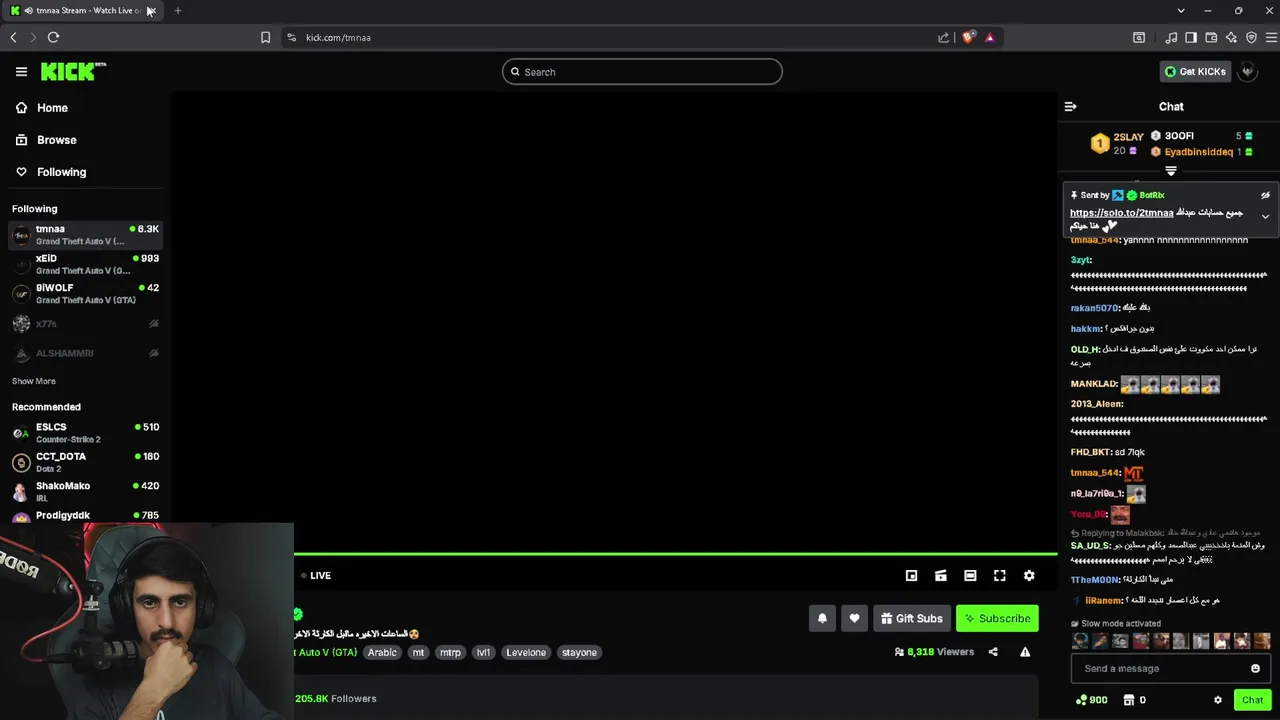Click the Kick search box
Screen dimensions: 1280x720
(642, 72)
